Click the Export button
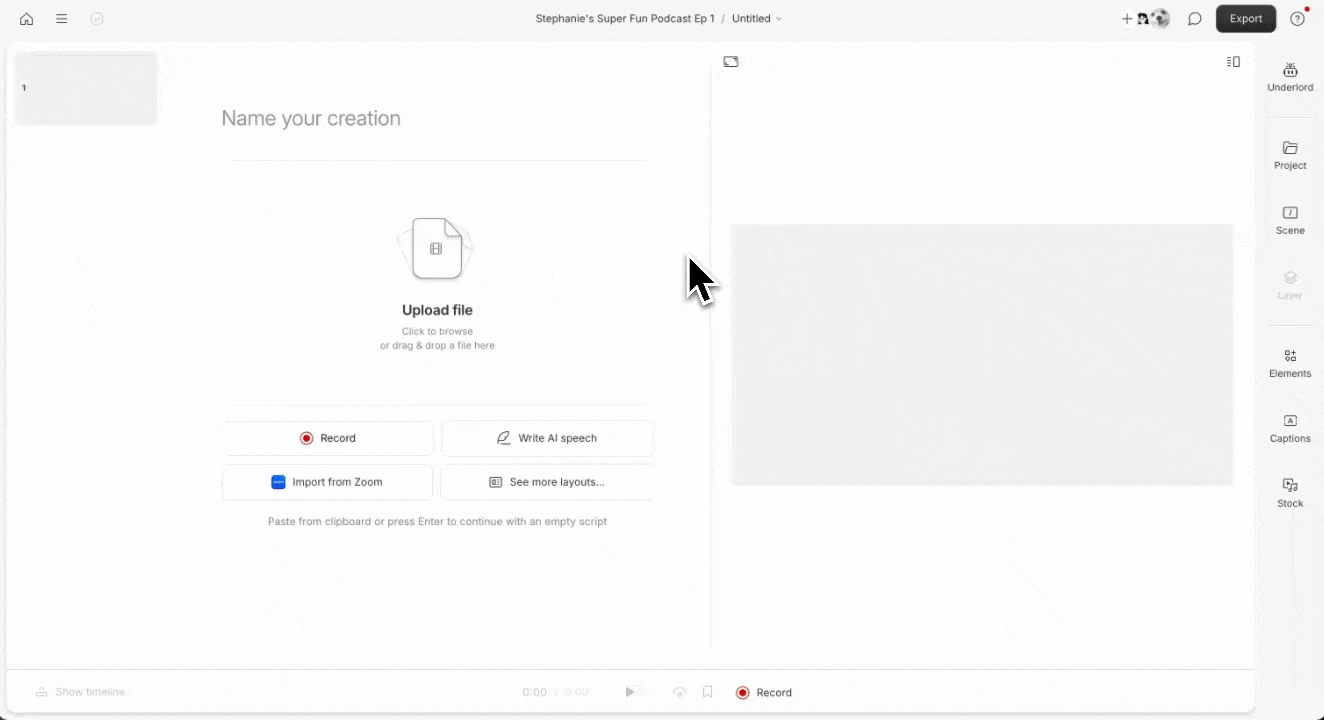Viewport: 1324px width, 720px height. [1245, 19]
